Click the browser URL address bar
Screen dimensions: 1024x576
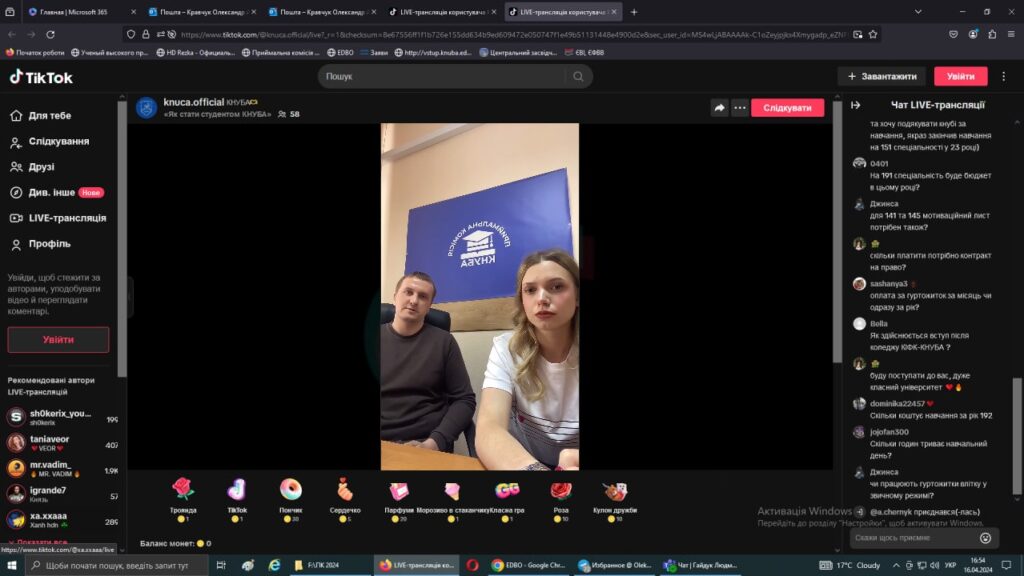(513, 34)
